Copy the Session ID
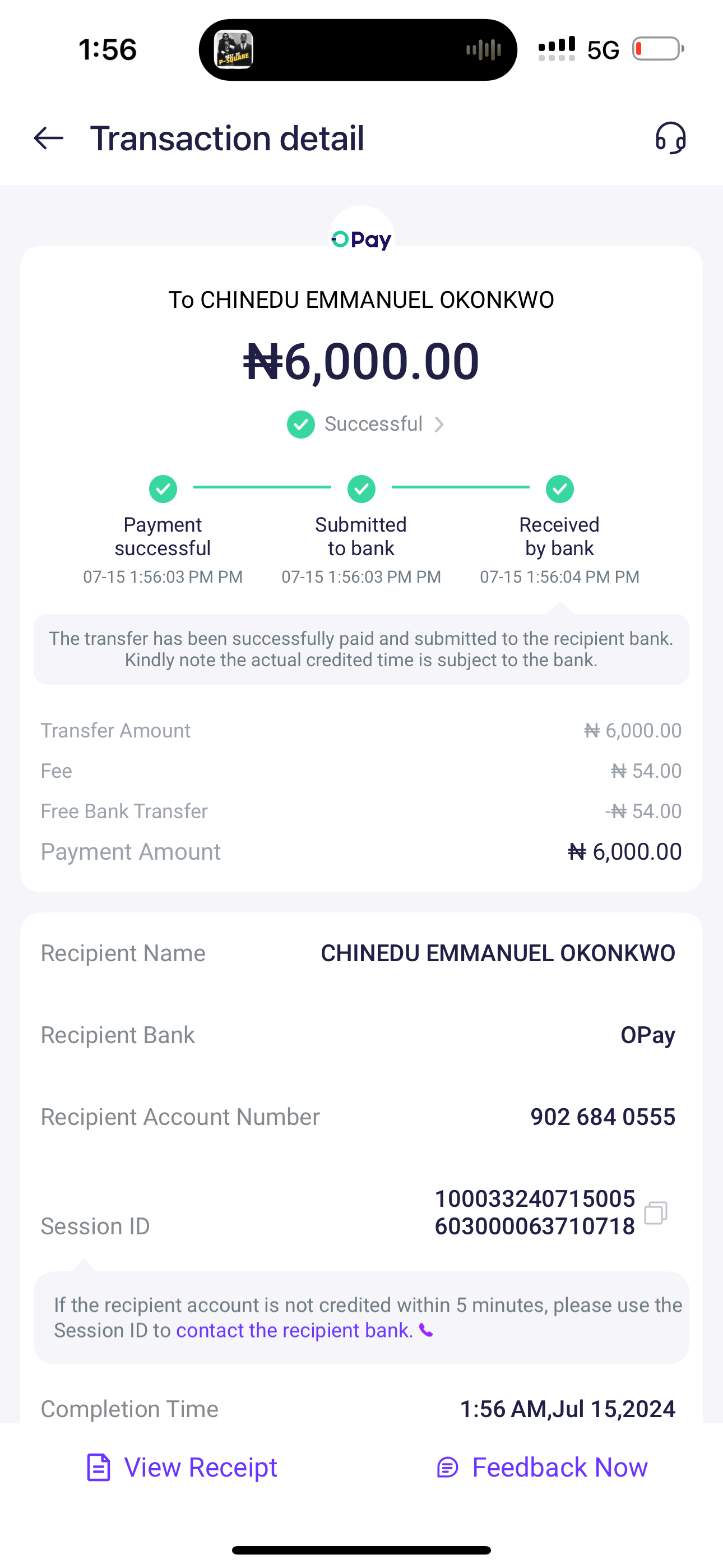Viewport: 723px width, 1568px height. click(655, 1212)
